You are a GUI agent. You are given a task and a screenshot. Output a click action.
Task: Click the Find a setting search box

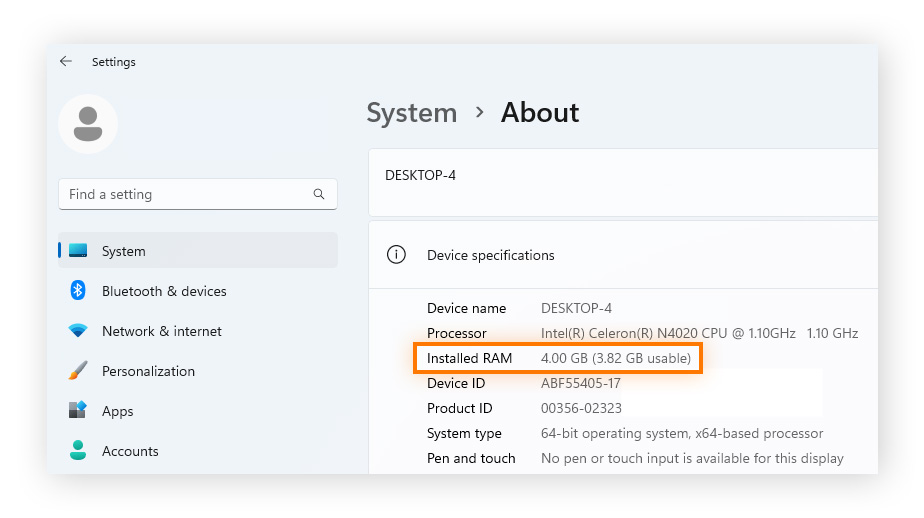click(198, 194)
